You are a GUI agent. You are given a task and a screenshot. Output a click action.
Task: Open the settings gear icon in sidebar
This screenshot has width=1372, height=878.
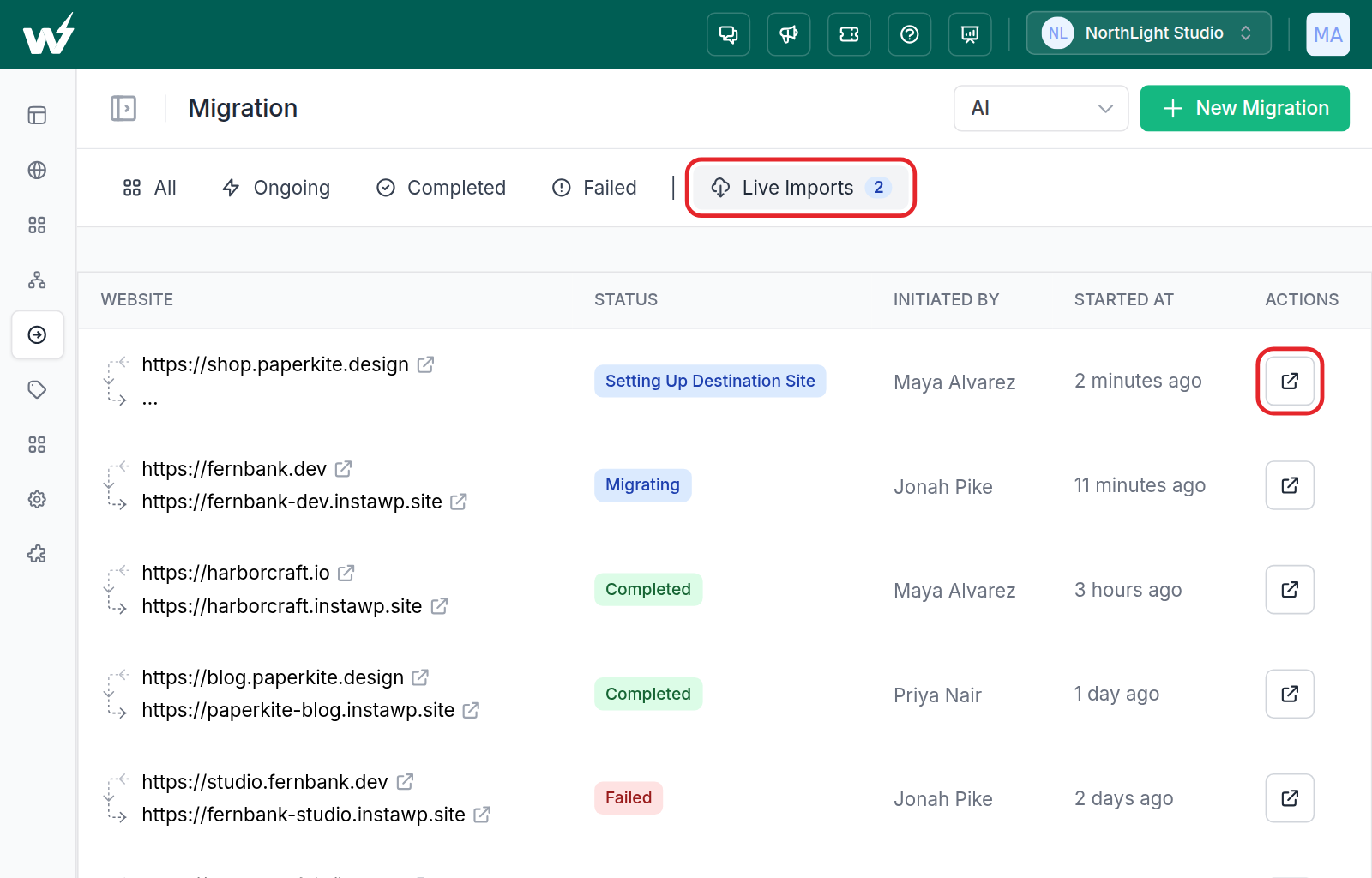coord(37,500)
